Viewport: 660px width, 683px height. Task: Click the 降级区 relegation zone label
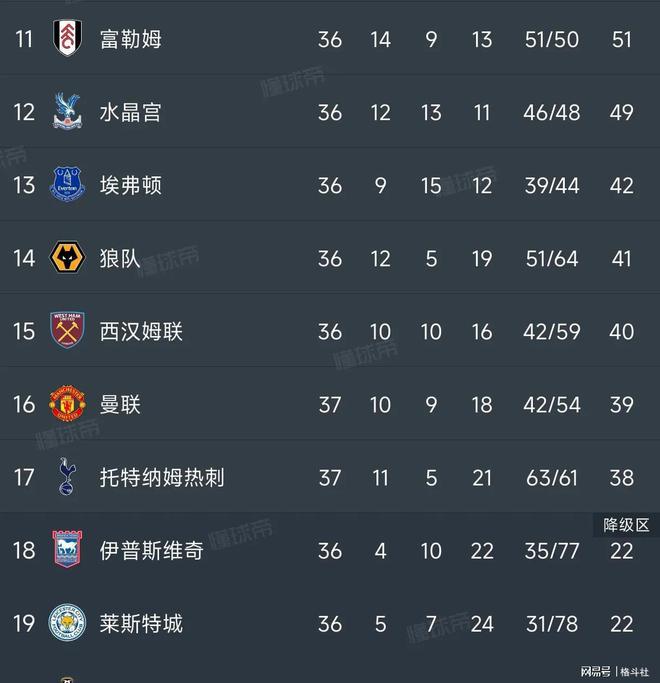pyautogui.click(x=626, y=525)
